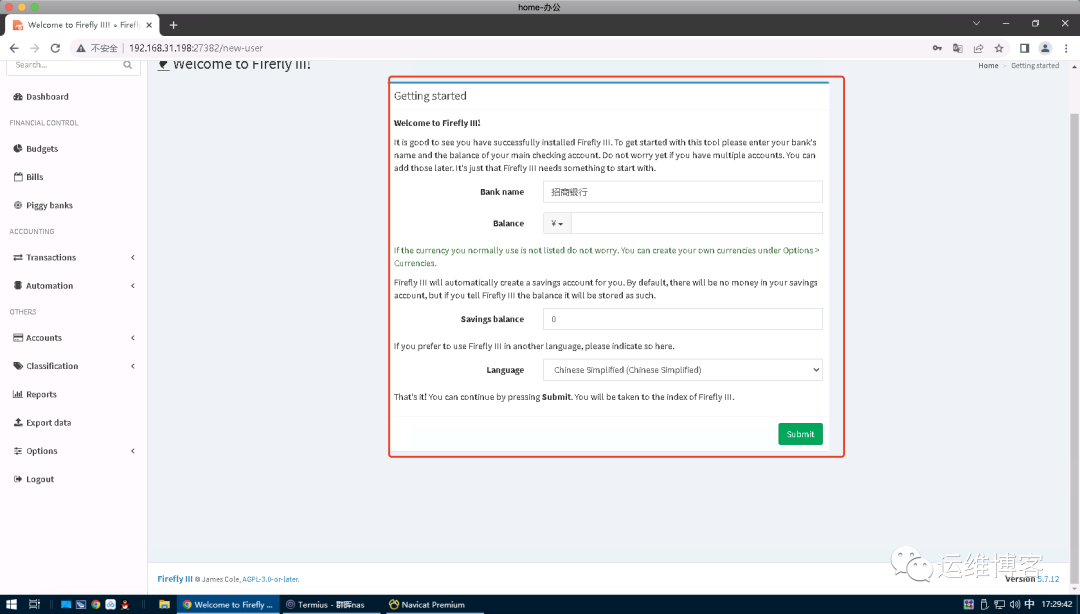
Task: Click the Home breadcrumb link
Action: [988, 65]
